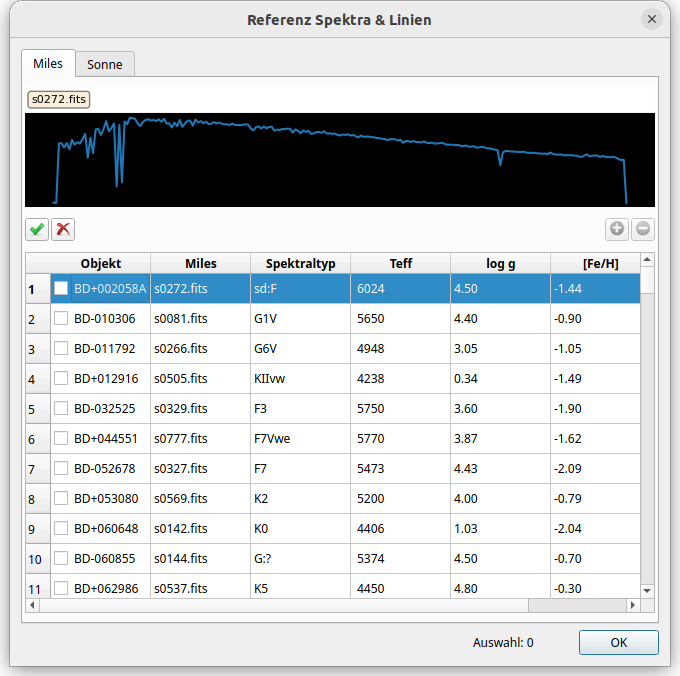
Task: Click the red X deselect icon
Action: [63, 229]
